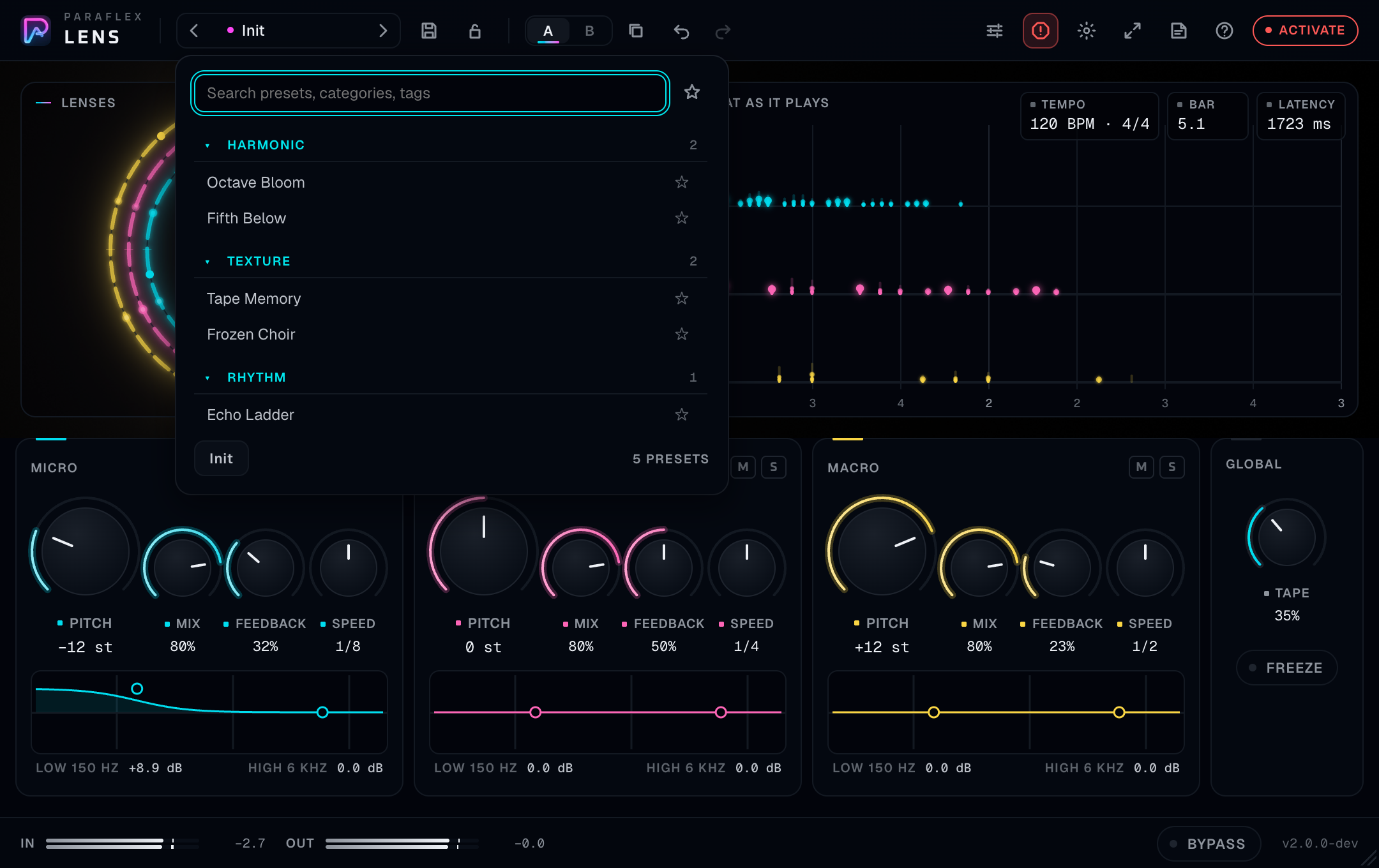Click the preset search field
1379x868 pixels.
coord(430,93)
